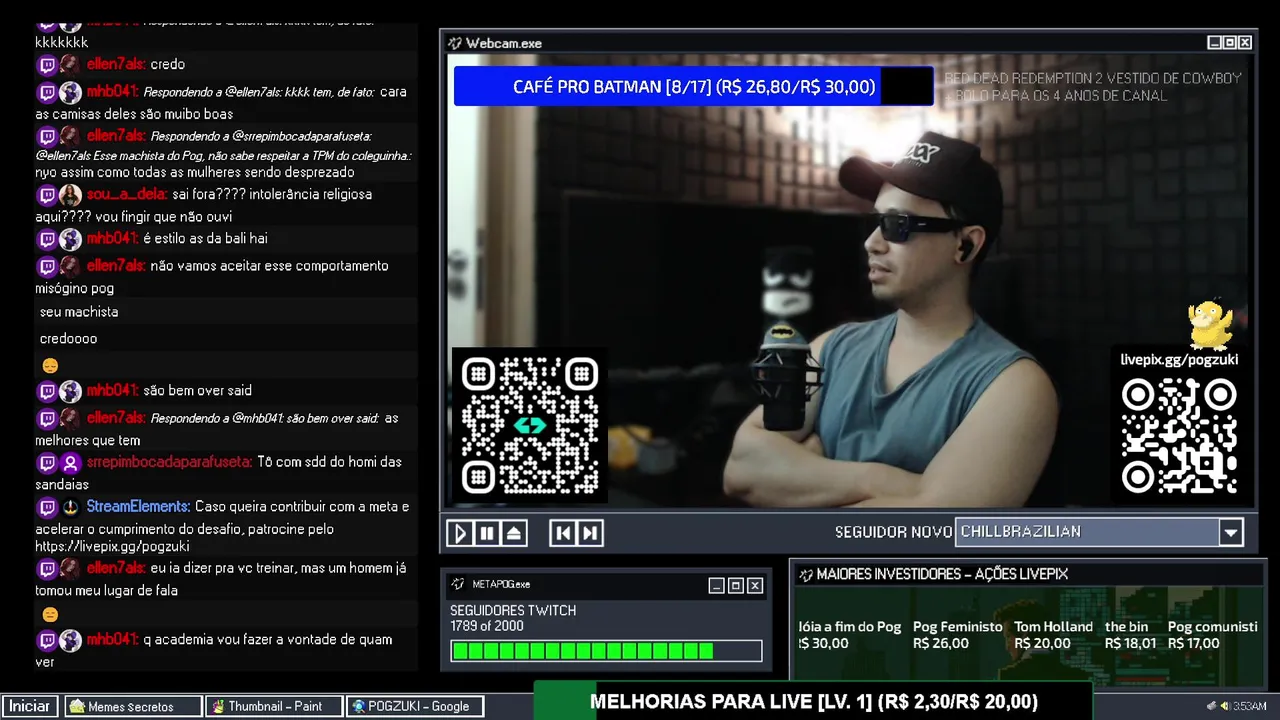Click the SEGUIDOR NOVO label
The height and width of the screenshot is (720, 1280).
pyautogui.click(x=893, y=532)
